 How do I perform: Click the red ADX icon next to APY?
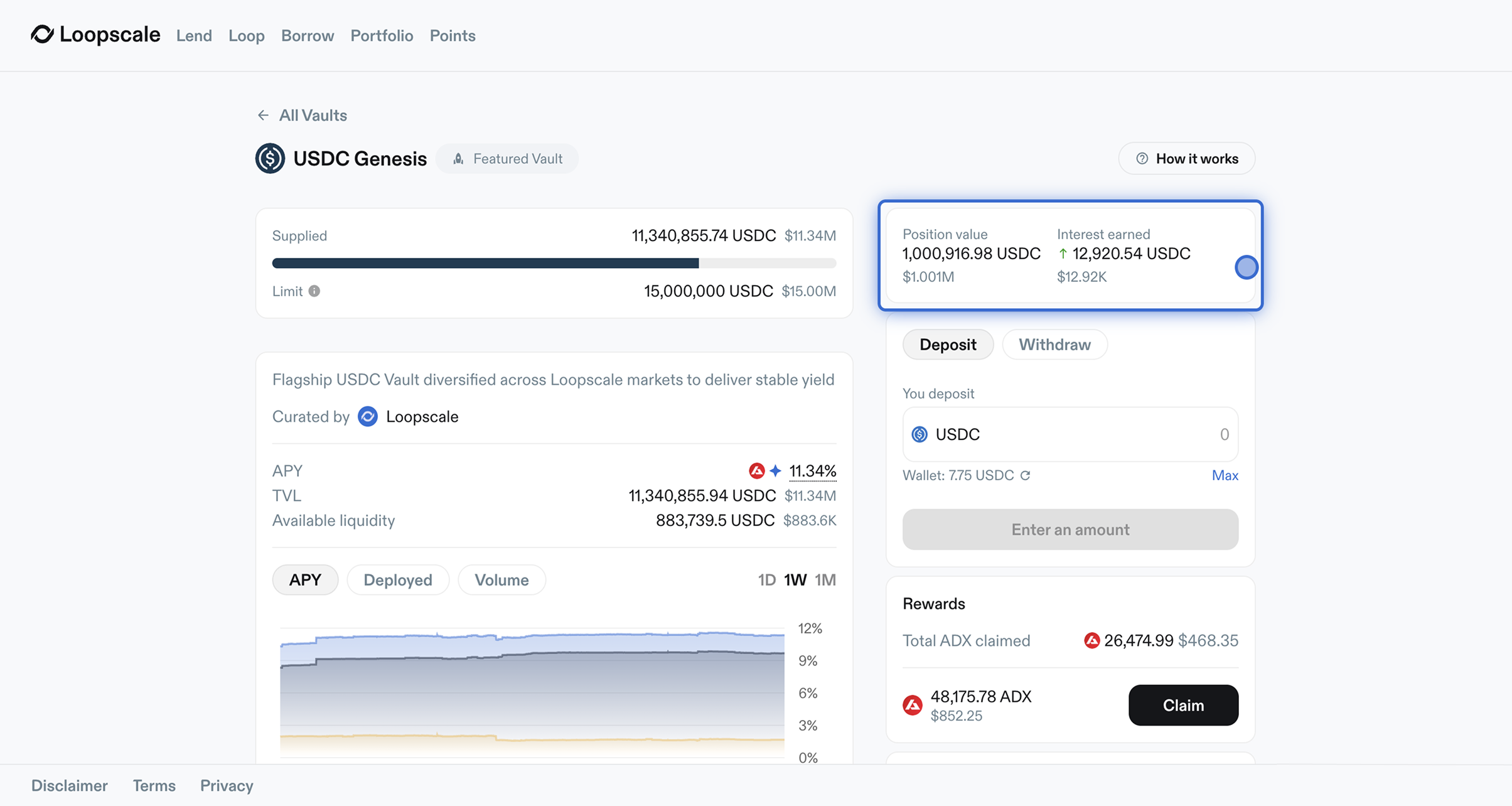tap(756, 471)
